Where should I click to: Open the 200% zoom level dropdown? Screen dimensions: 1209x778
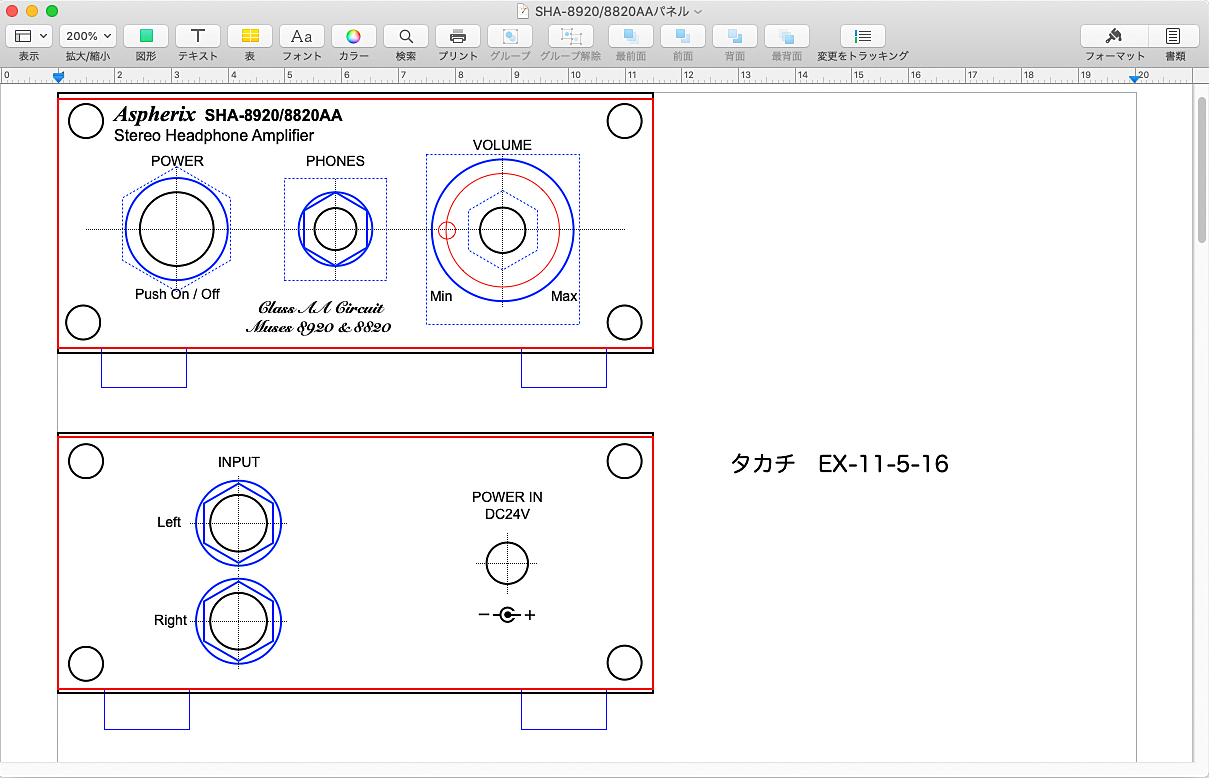[89, 36]
